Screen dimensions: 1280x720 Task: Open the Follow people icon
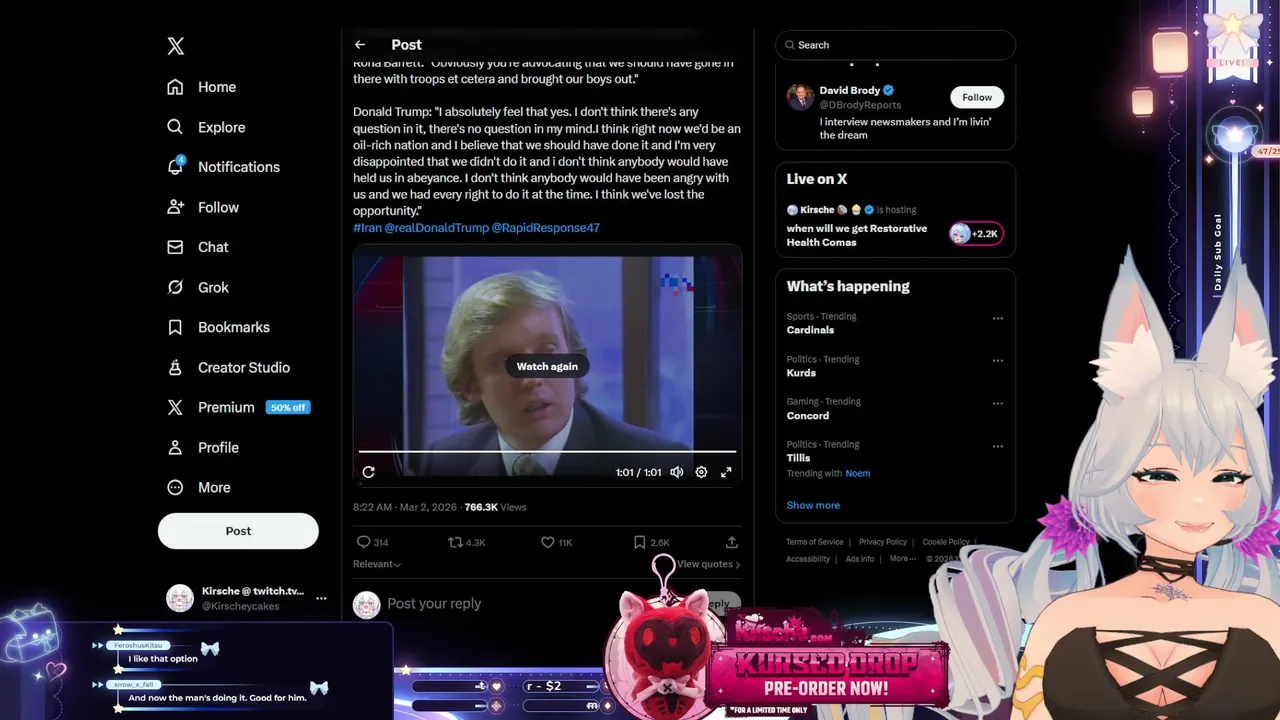(x=175, y=207)
